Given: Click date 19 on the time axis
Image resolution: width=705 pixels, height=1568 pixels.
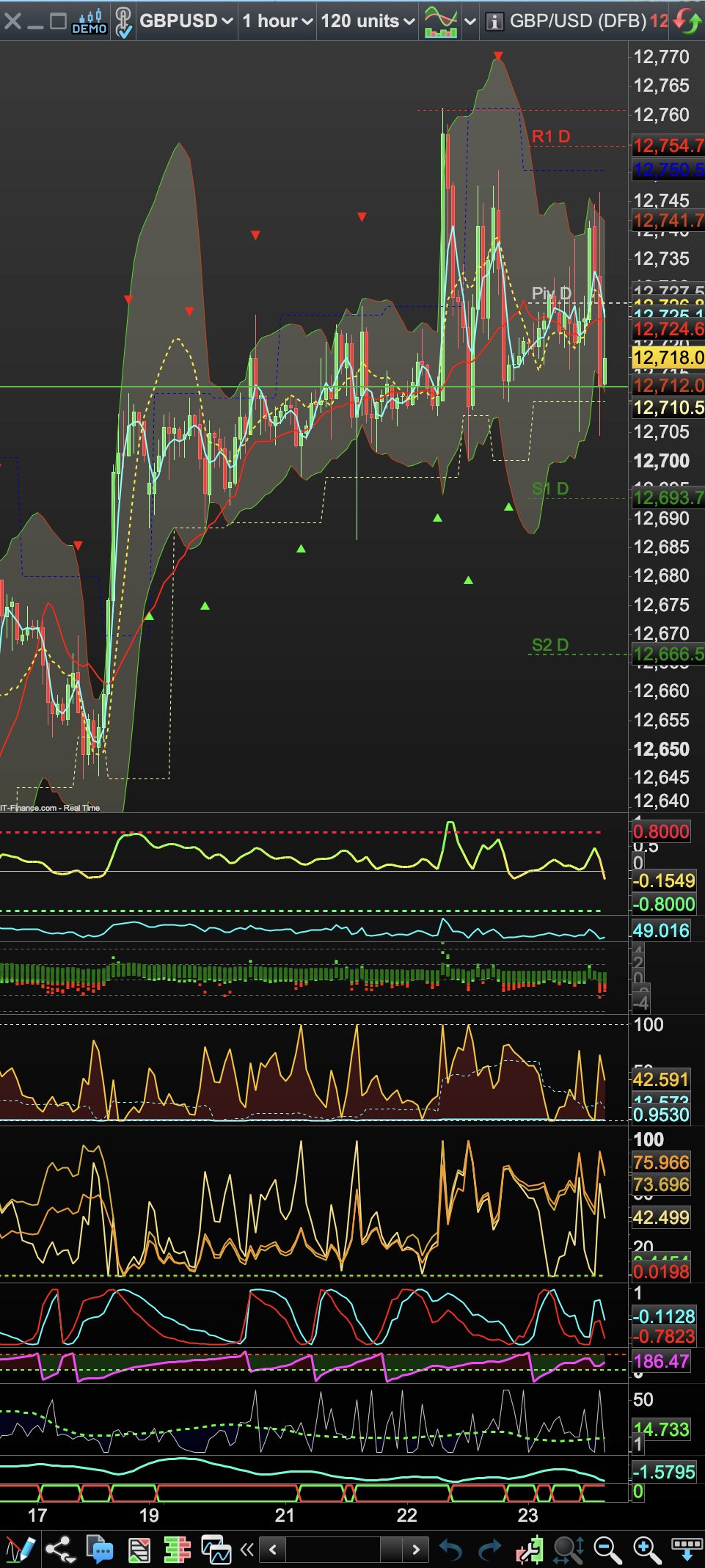Looking at the screenshot, I should (x=149, y=1515).
